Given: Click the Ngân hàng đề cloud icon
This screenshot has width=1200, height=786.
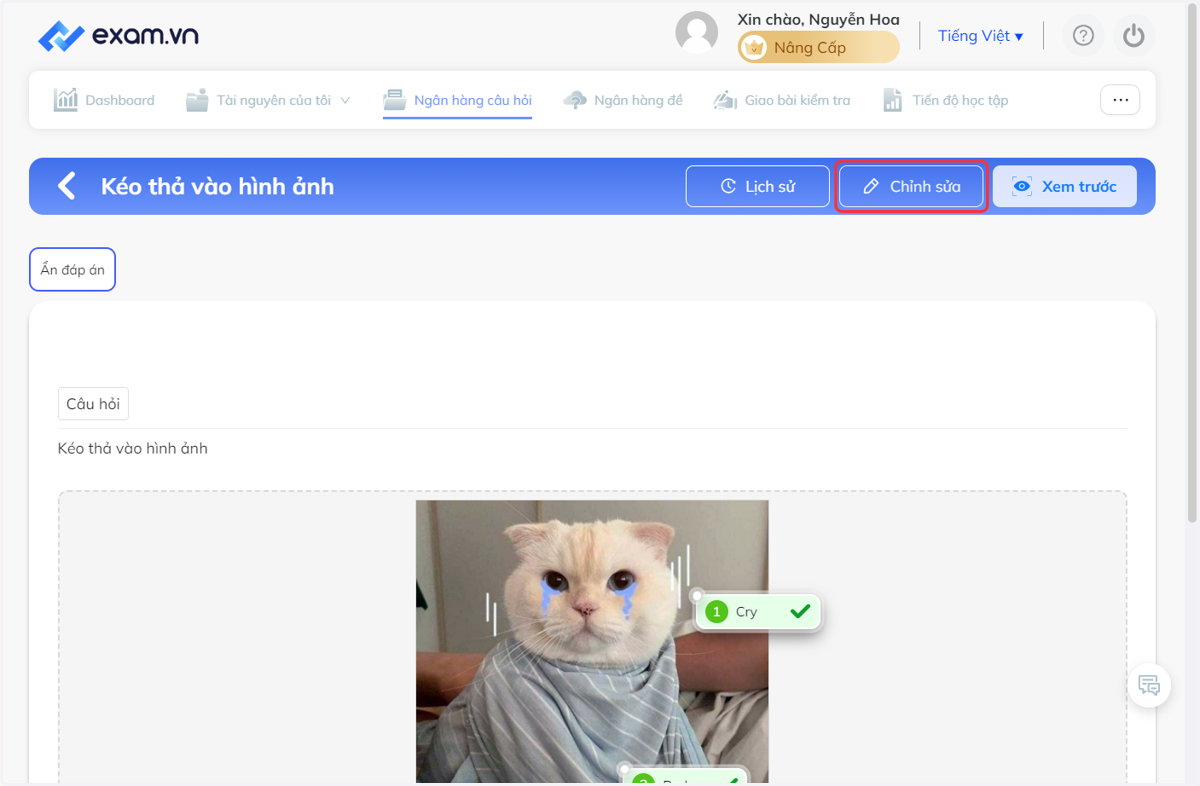Looking at the screenshot, I should (575, 100).
